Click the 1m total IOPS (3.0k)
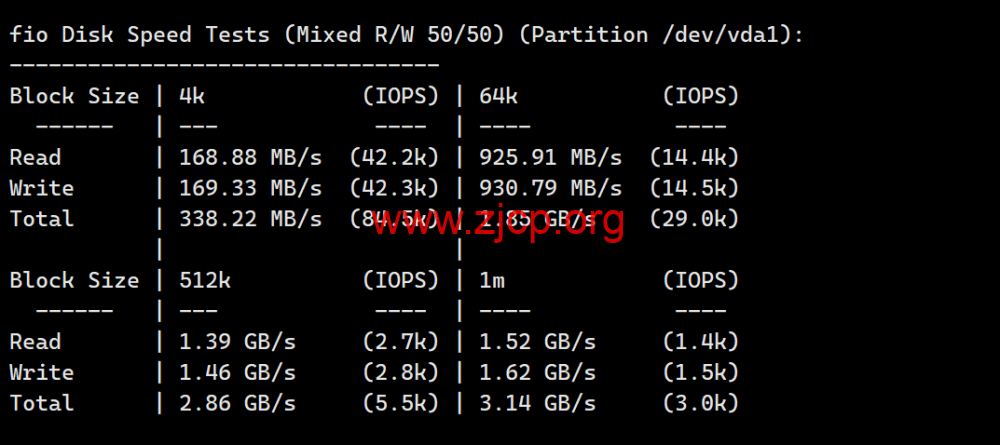 (x=701, y=403)
